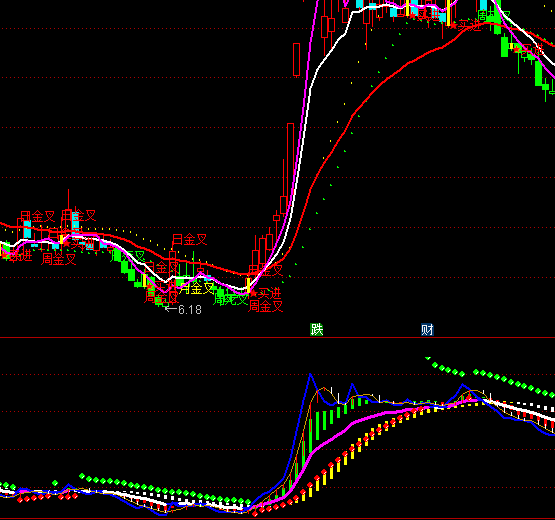This screenshot has width=555, height=520.
Task: Select the tallest blue peak in the indicator panel
Action: click(x=310, y=375)
